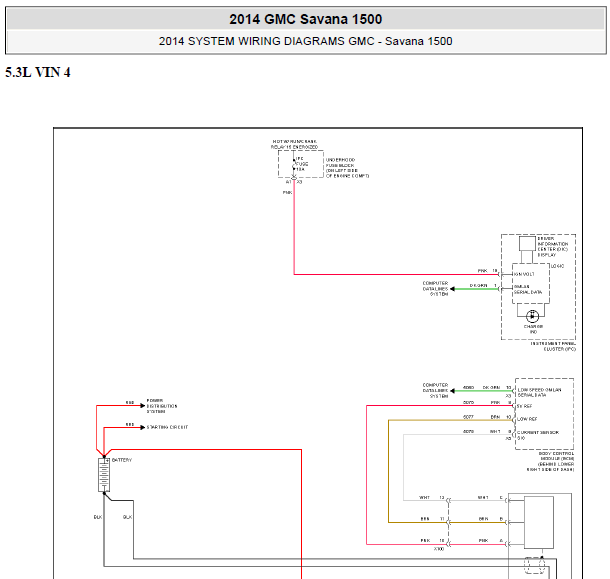Click the "BODY CONTROL MODULE (BCM)" label

tap(550, 461)
